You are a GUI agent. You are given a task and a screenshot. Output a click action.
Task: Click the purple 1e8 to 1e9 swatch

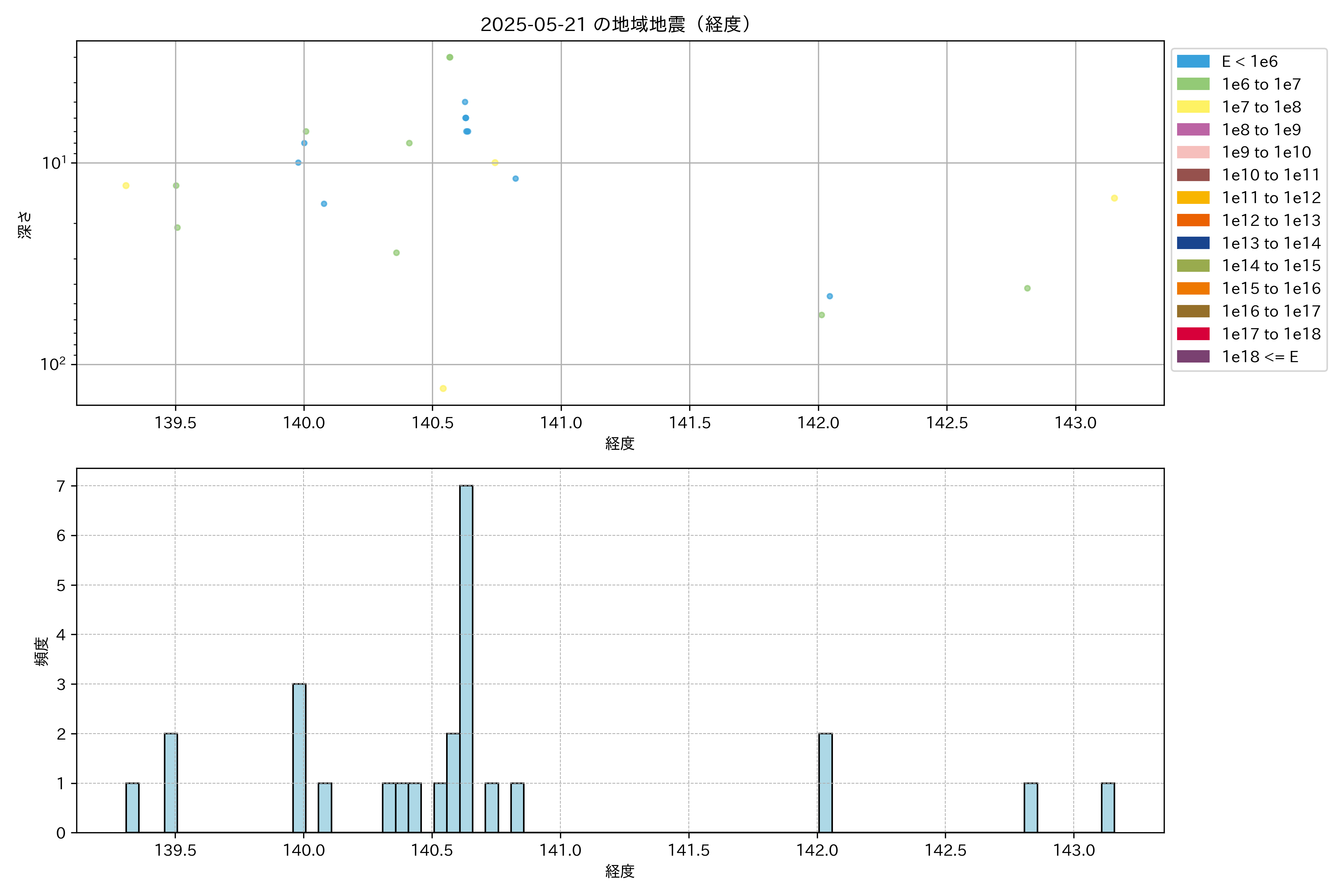(x=1192, y=130)
